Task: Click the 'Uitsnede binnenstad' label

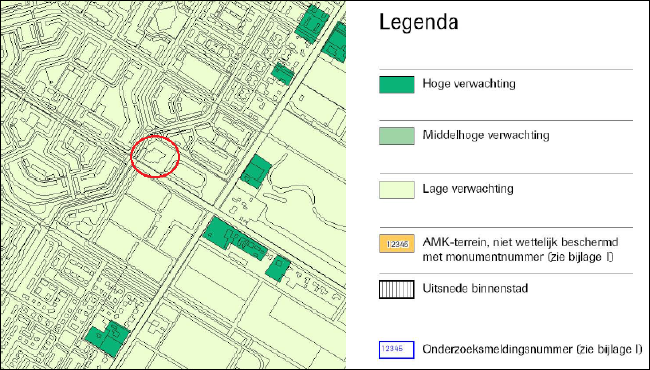Action: (475, 288)
